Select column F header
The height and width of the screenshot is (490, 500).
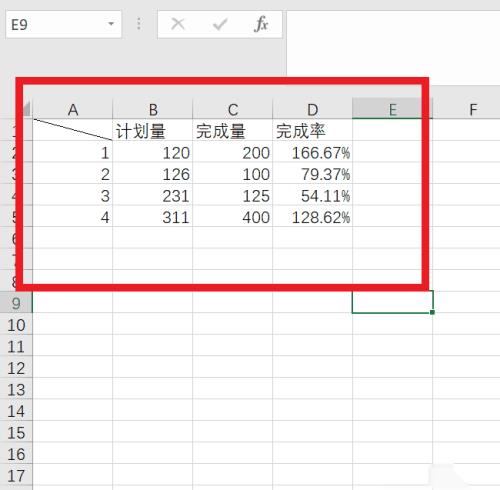coord(467,109)
